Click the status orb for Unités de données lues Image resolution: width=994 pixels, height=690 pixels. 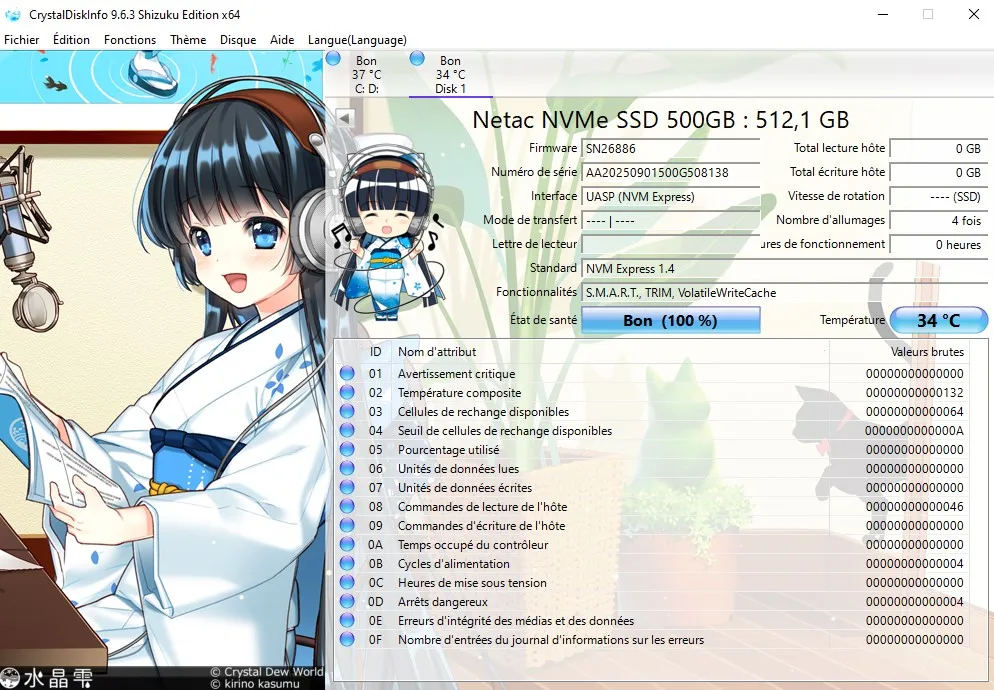click(347, 469)
